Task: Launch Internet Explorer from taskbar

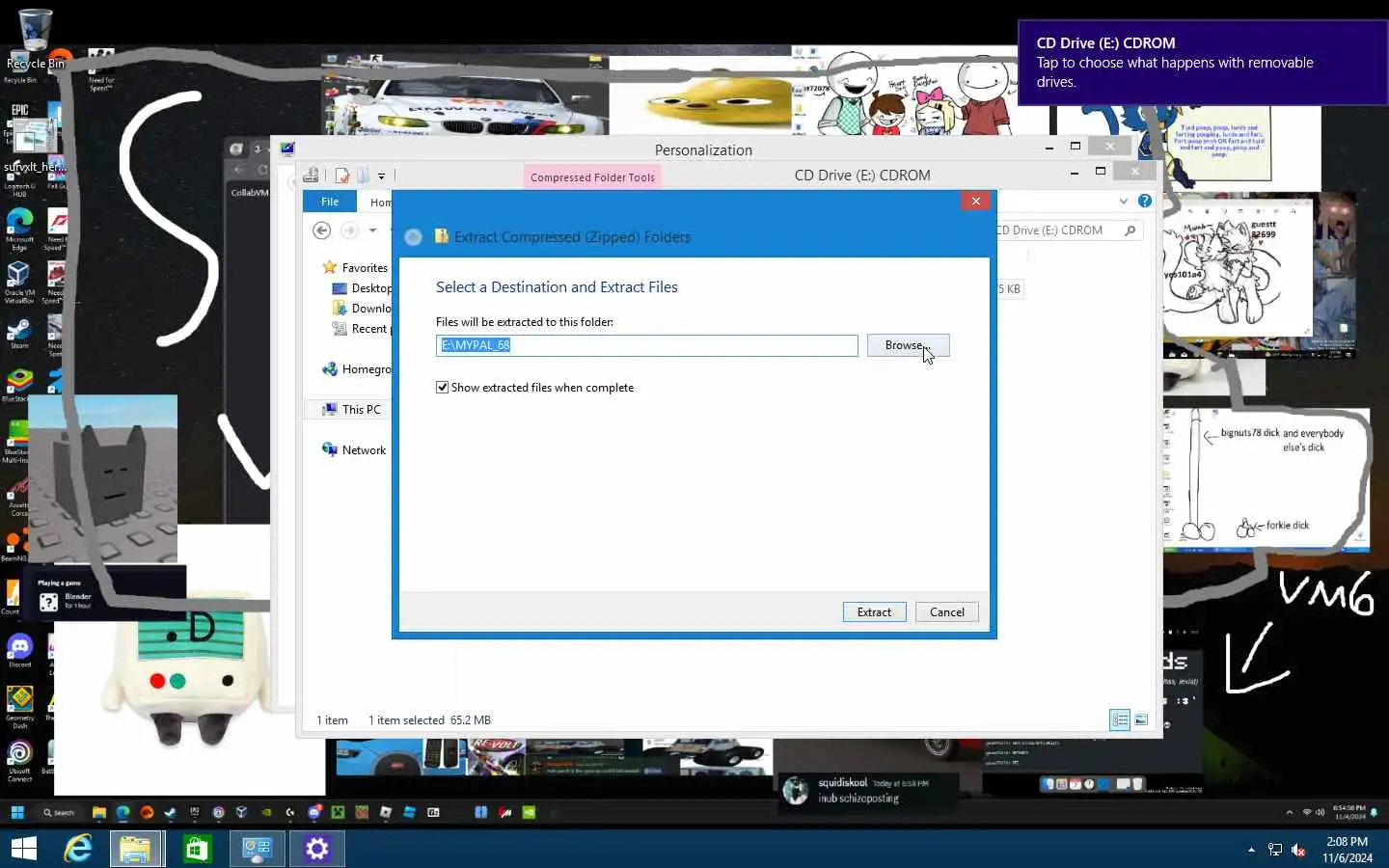Action: coord(77,849)
